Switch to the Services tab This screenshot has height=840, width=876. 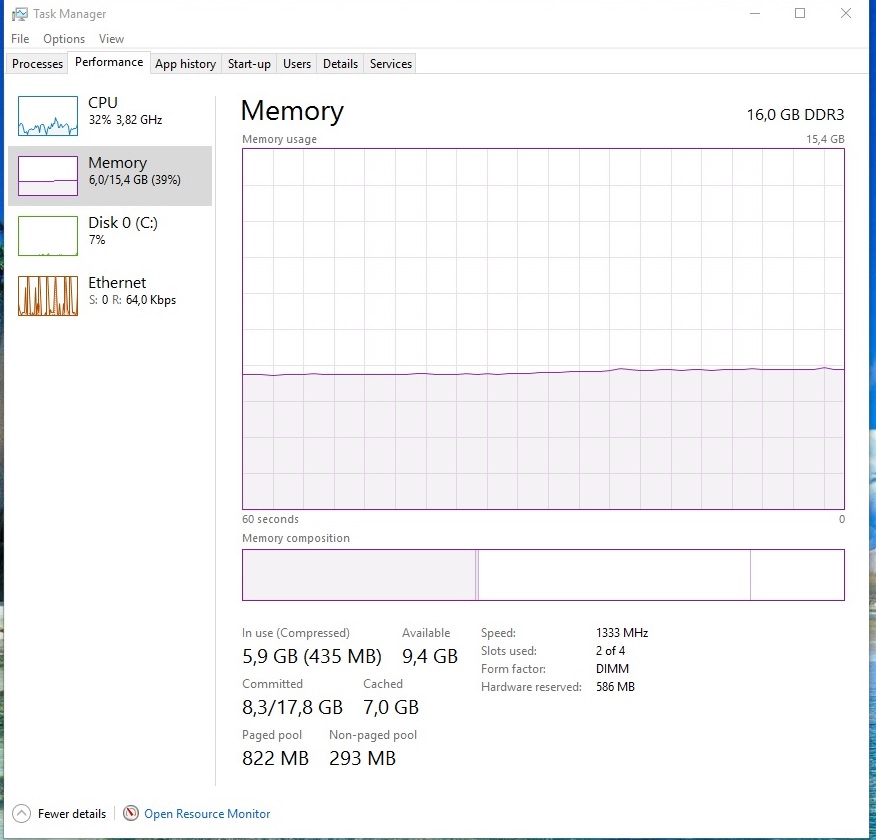(391, 64)
